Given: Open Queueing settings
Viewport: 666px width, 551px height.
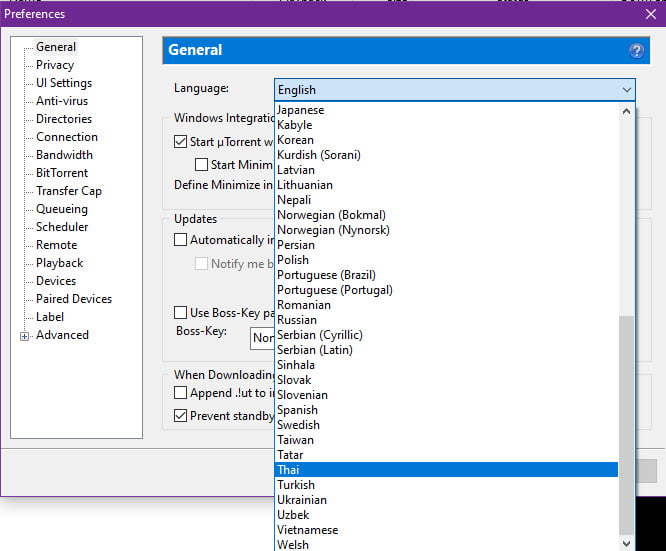Looking at the screenshot, I should coord(62,209).
